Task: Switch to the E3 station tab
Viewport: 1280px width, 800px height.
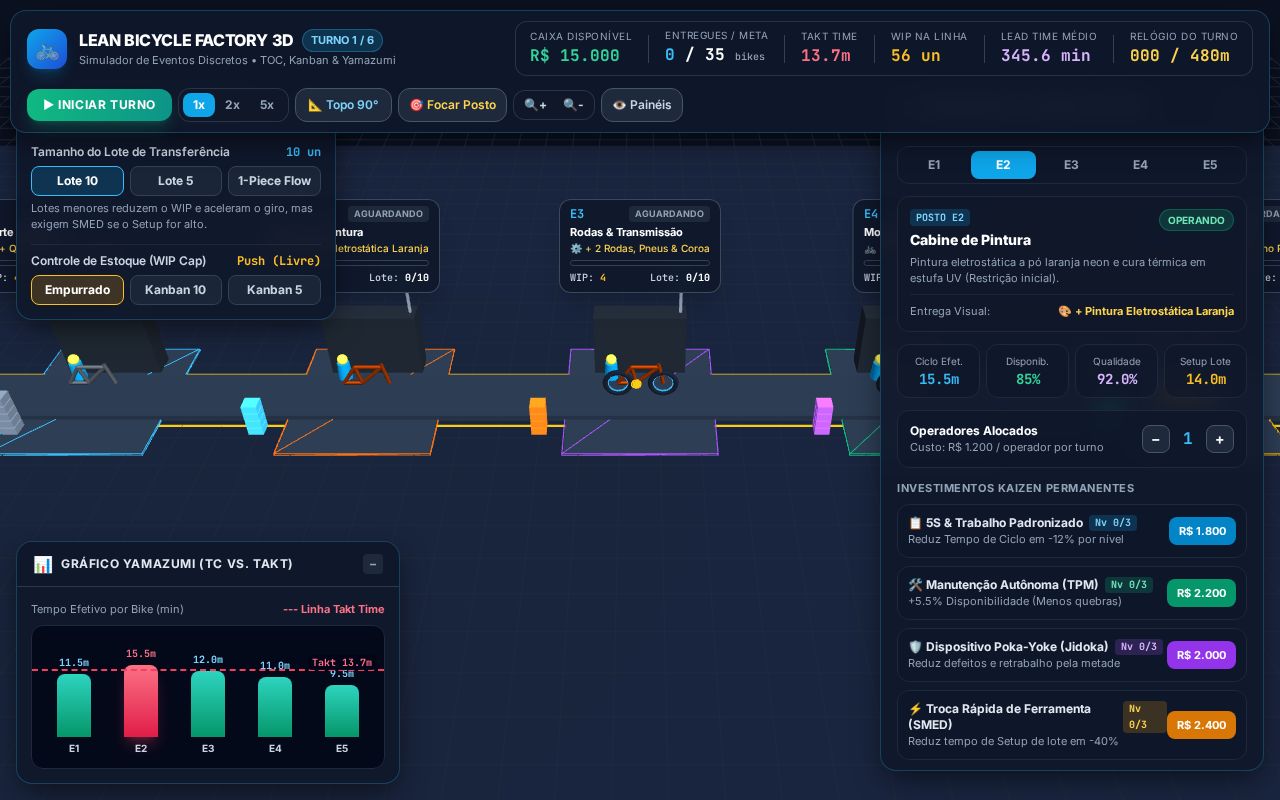Action: 1071,165
